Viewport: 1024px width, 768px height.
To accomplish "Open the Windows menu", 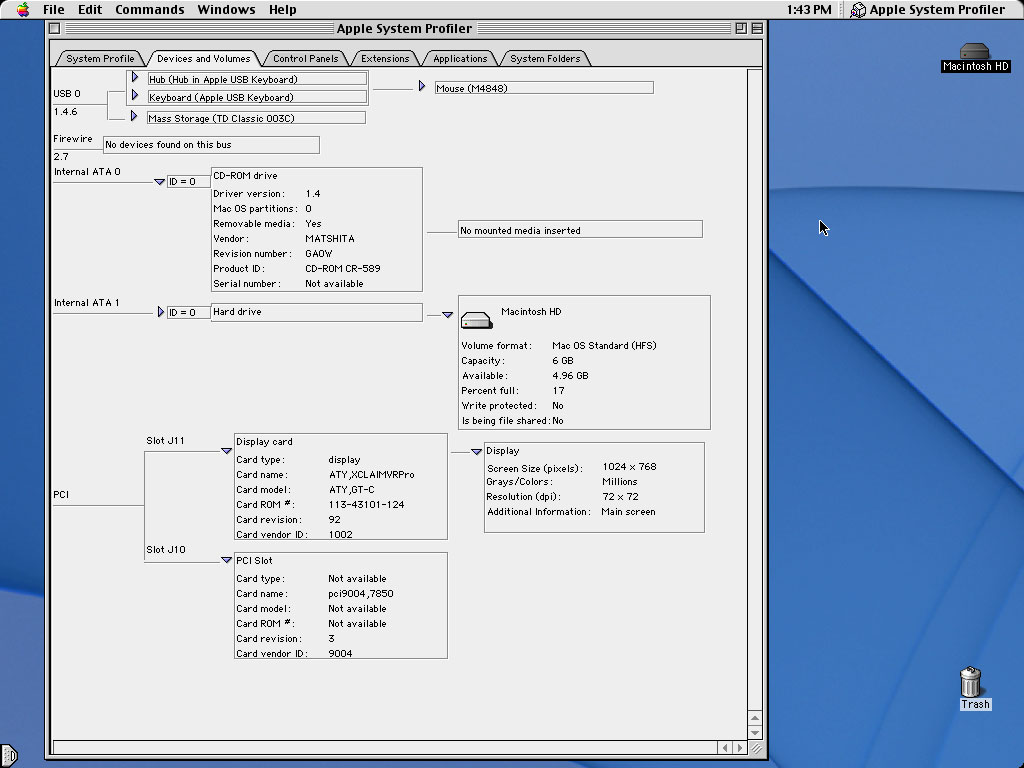I will click(x=226, y=10).
